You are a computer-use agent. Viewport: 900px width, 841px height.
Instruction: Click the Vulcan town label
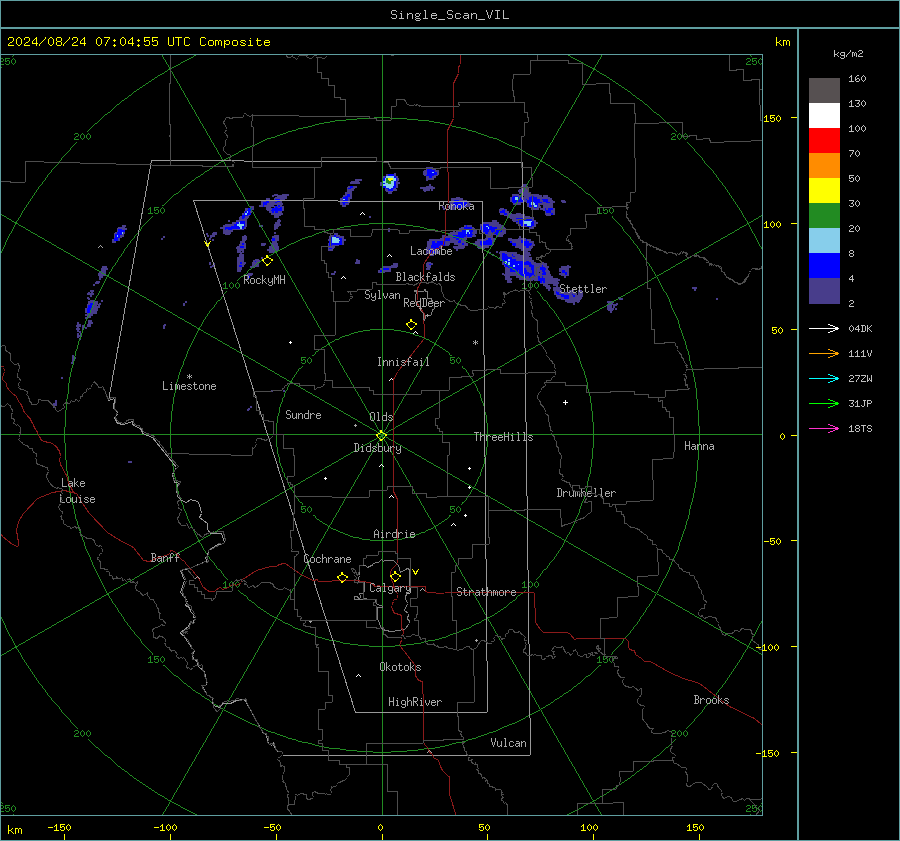point(508,743)
